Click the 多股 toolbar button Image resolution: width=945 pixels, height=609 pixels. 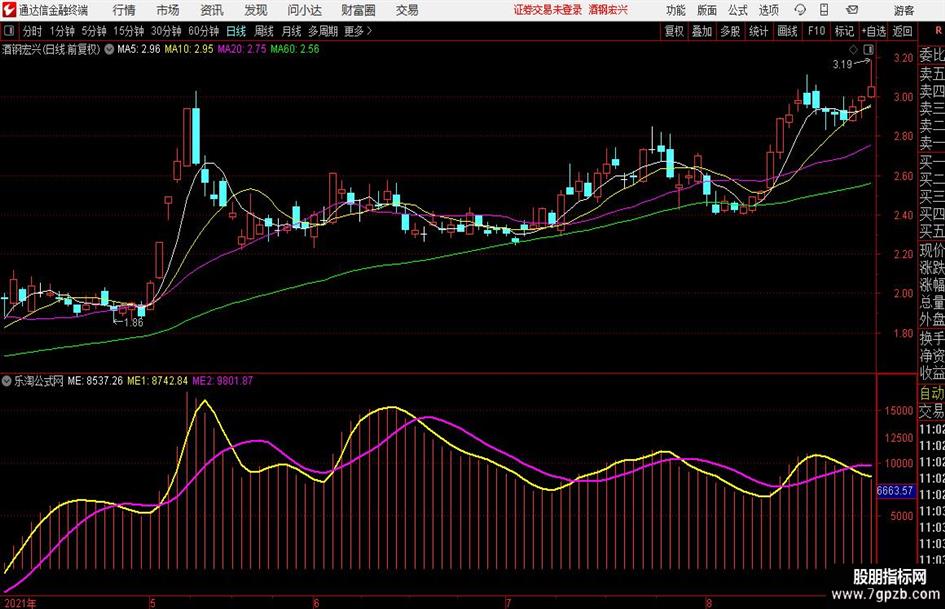tap(730, 31)
